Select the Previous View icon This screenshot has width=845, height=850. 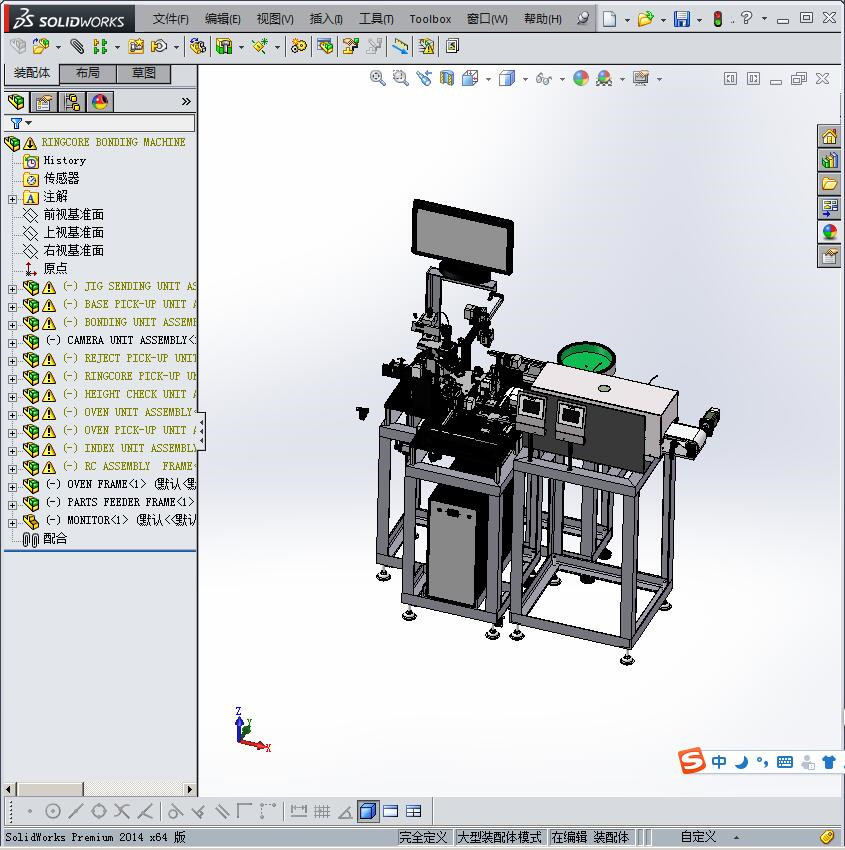tap(424, 79)
